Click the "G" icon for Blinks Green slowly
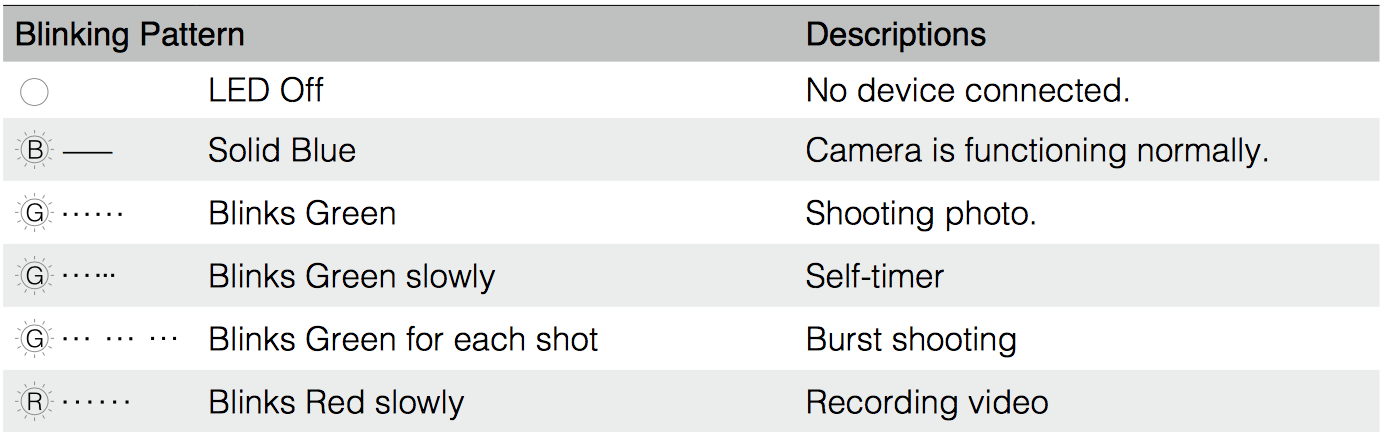The image size is (1381, 432). coord(34,276)
